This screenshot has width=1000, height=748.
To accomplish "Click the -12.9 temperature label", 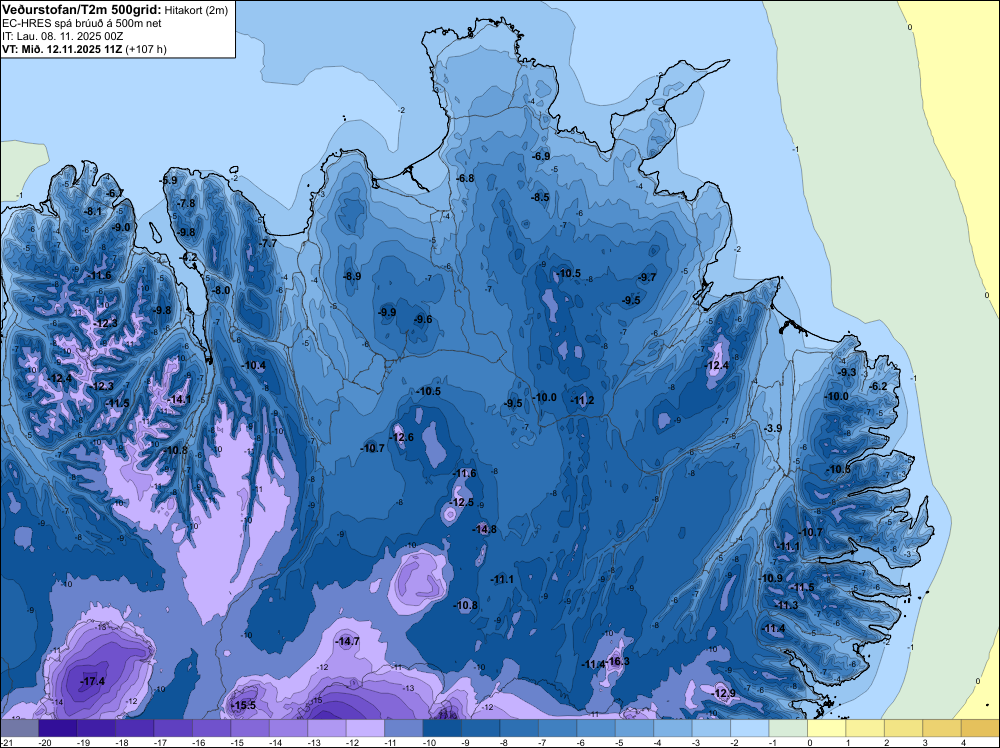I will pyautogui.click(x=723, y=693).
